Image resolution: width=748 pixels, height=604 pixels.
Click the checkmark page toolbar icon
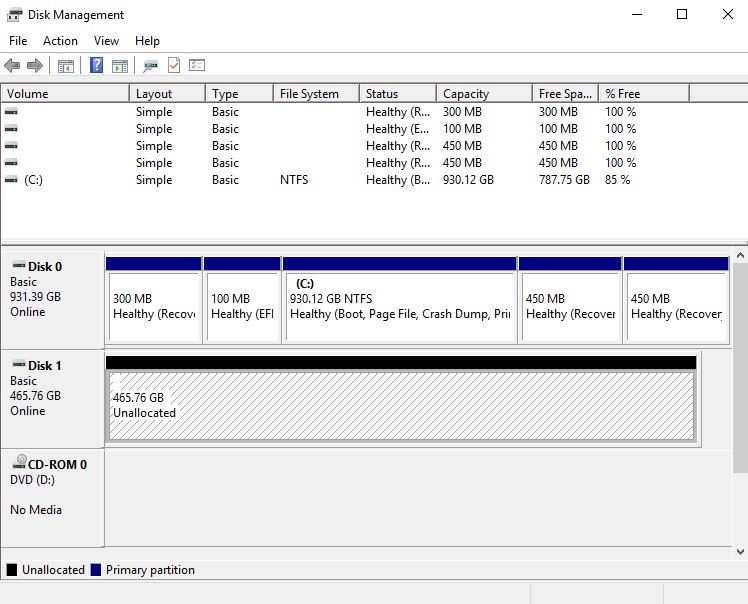tap(174, 66)
